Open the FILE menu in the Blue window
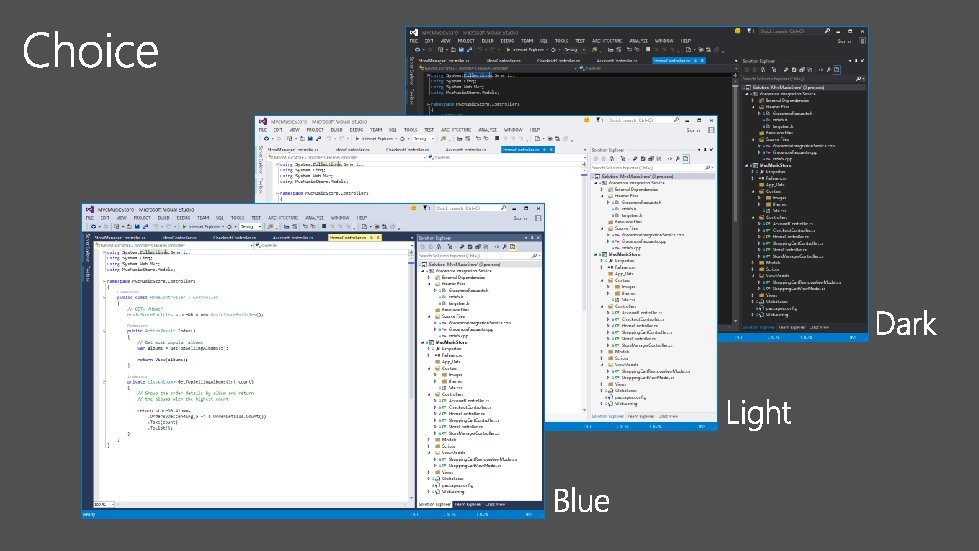The height and width of the screenshot is (551, 979). click(x=90, y=218)
